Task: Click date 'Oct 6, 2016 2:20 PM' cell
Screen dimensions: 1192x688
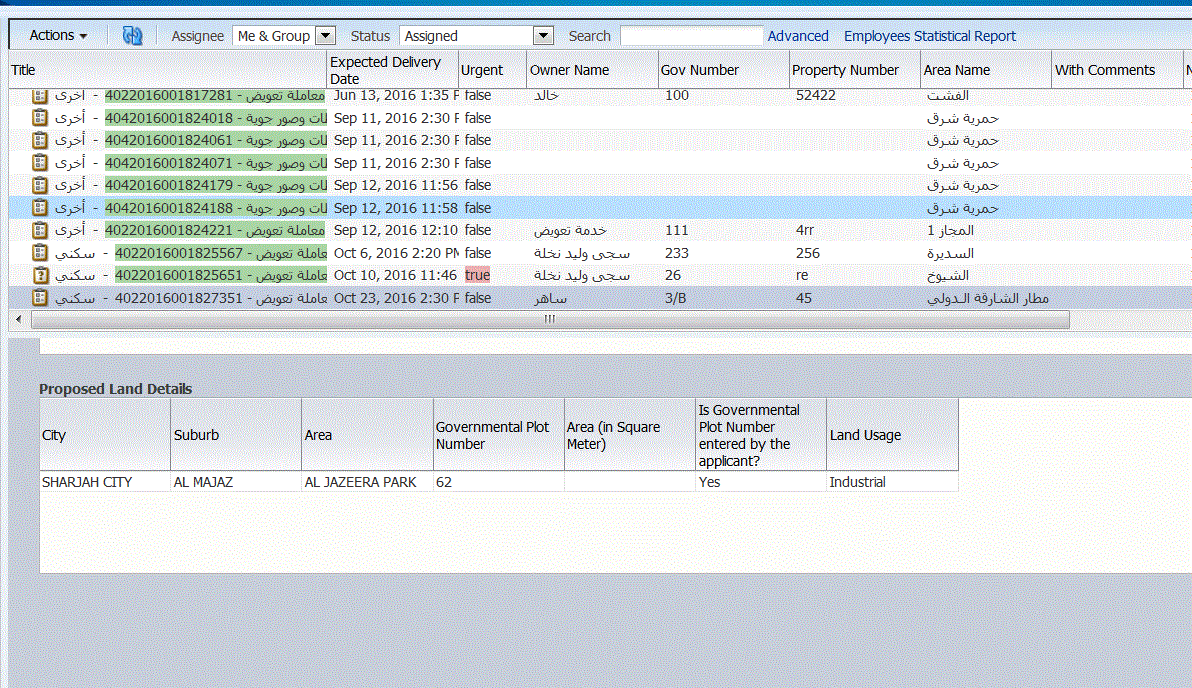Action: 396,252
